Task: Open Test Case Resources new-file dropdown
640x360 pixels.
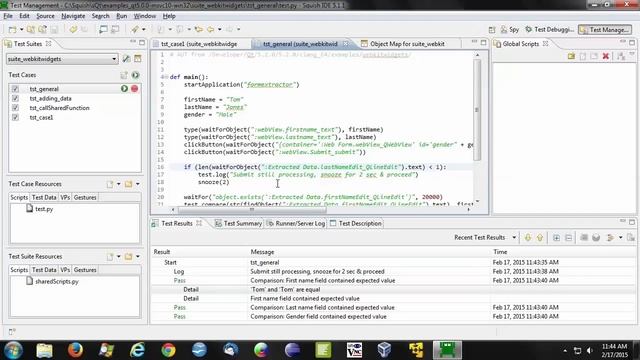Action: pos(119,184)
